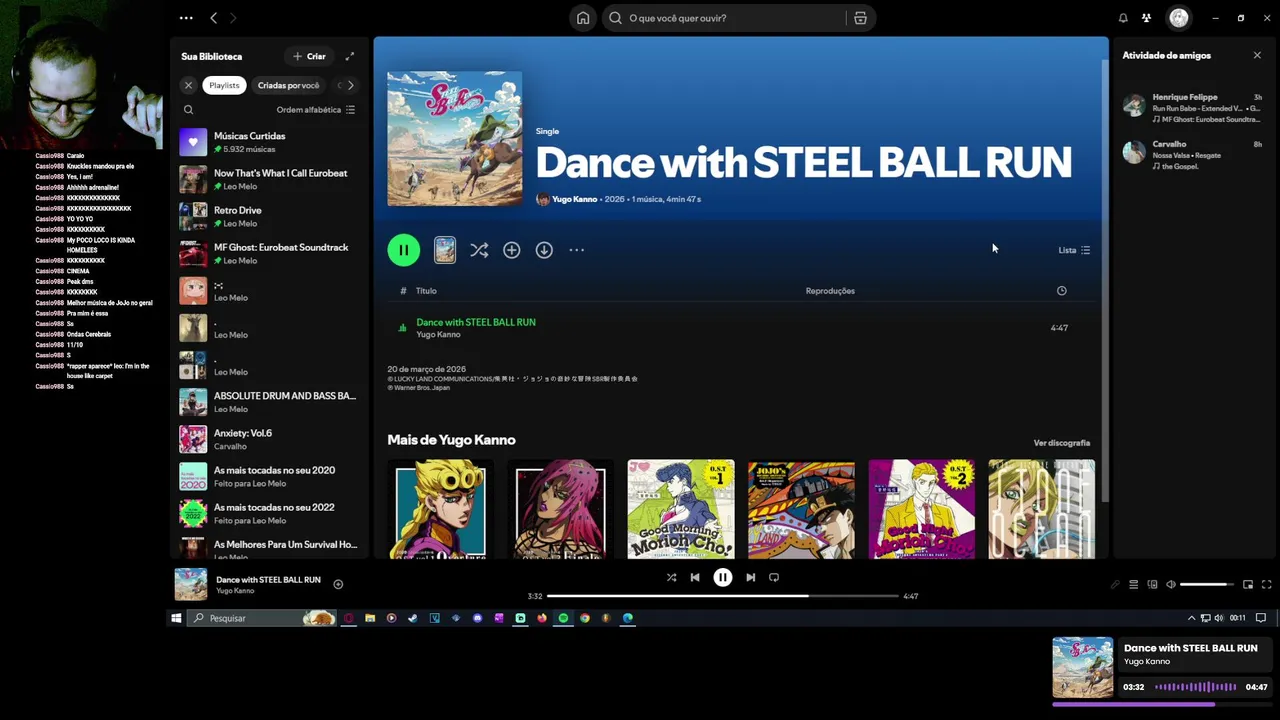Clear the active library filters
The width and height of the screenshot is (1280, 720).
click(188, 85)
